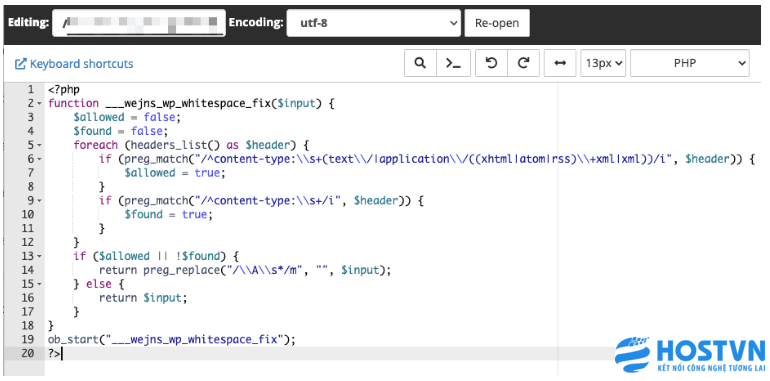Open the go-to-line terminal icon
This screenshot has width=770, height=381.
tap(453, 63)
